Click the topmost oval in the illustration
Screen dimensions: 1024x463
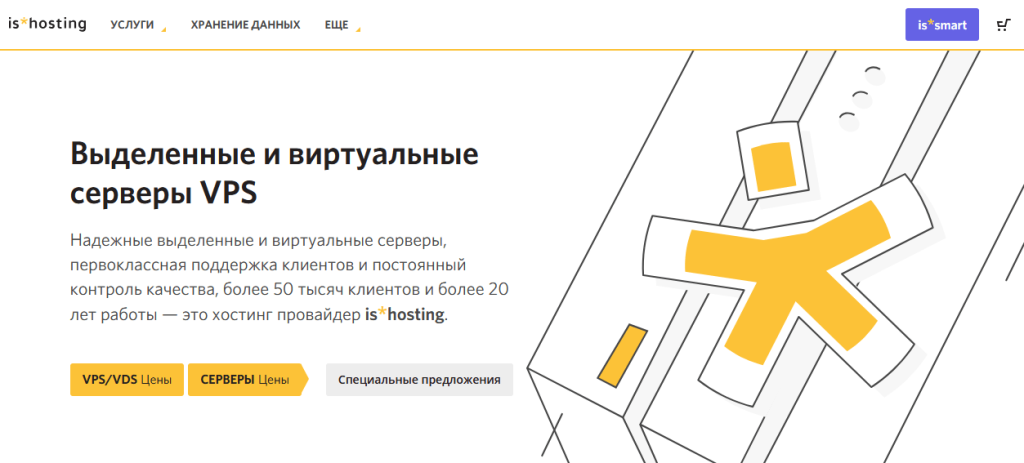[875, 75]
